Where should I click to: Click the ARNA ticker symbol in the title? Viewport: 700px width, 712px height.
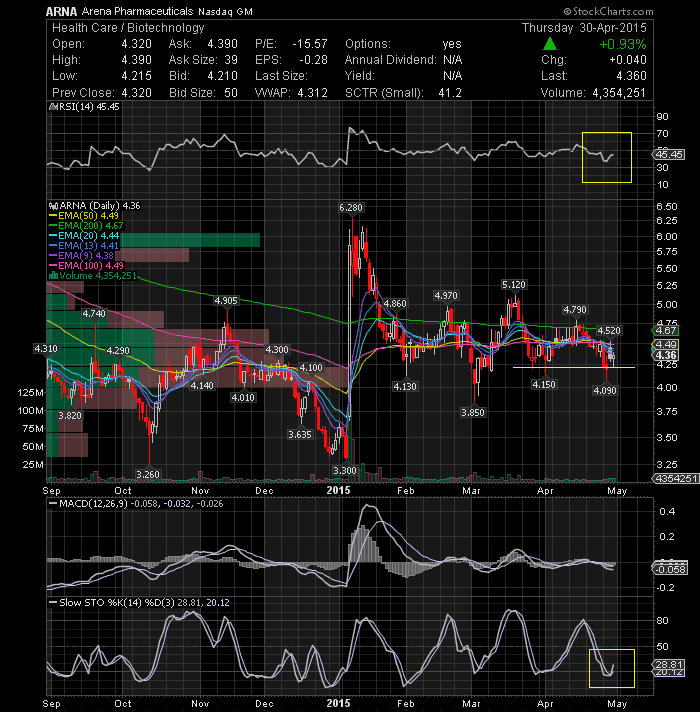tap(61, 11)
